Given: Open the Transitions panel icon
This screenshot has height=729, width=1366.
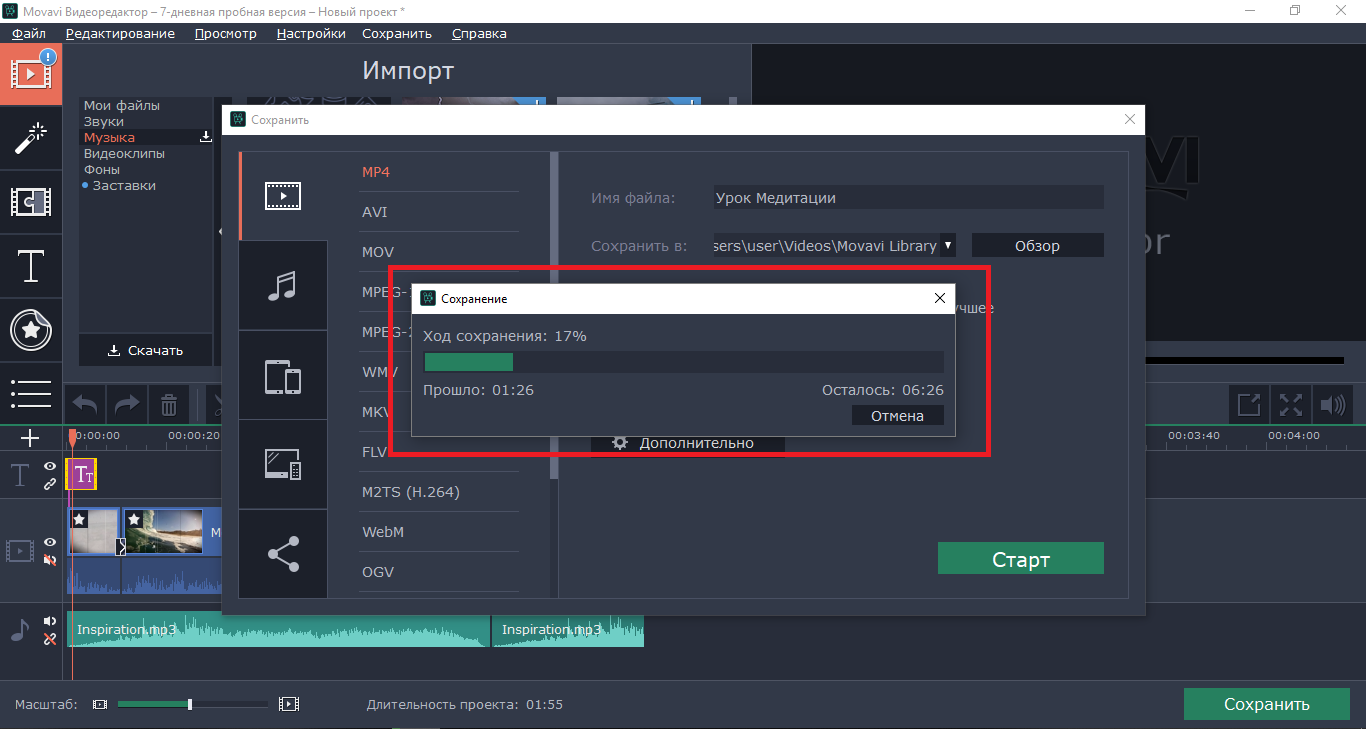Looking at the screenshot, I should pyautogui.click(x=31, y=202).
